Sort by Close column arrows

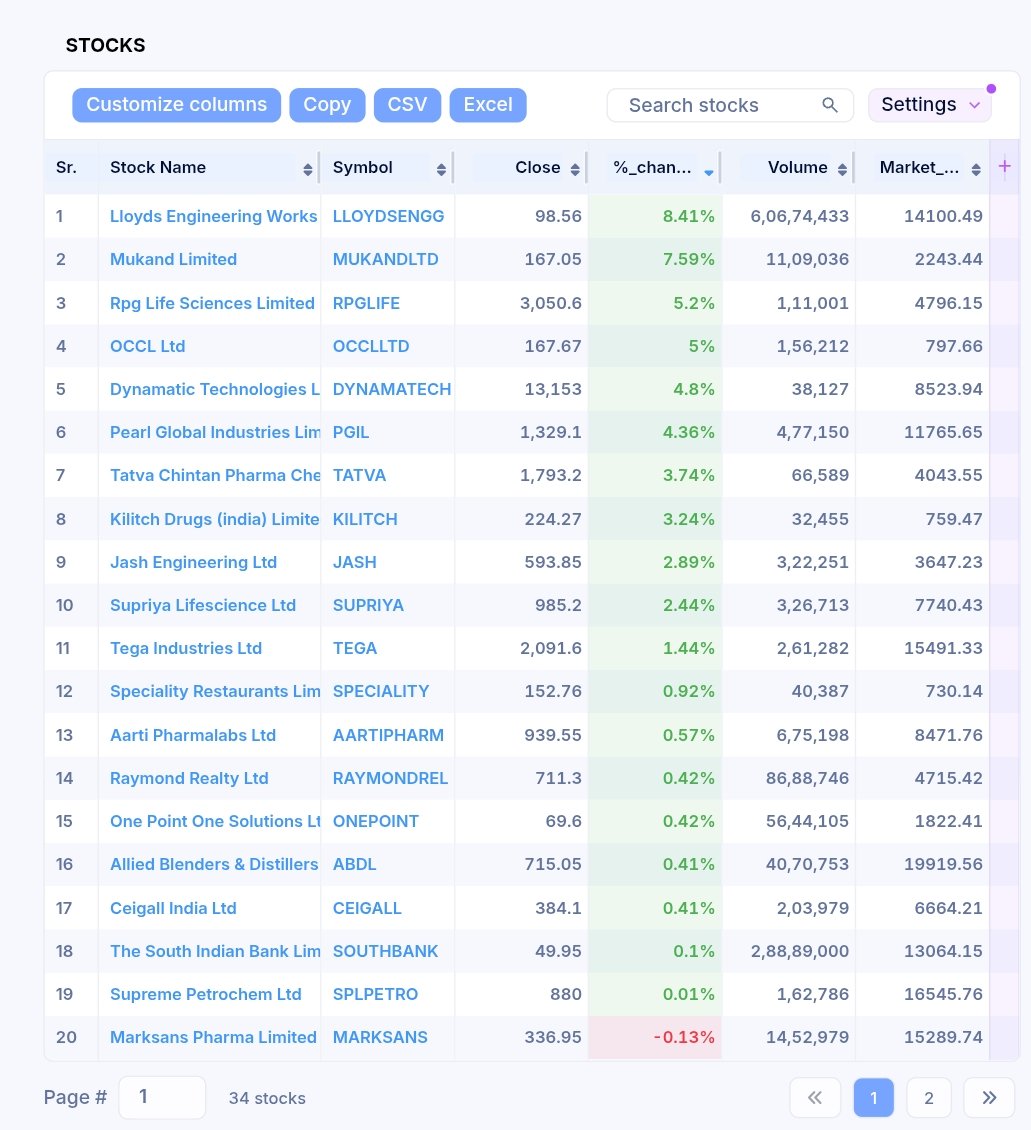pyautogui.click(x=575, y=169)
